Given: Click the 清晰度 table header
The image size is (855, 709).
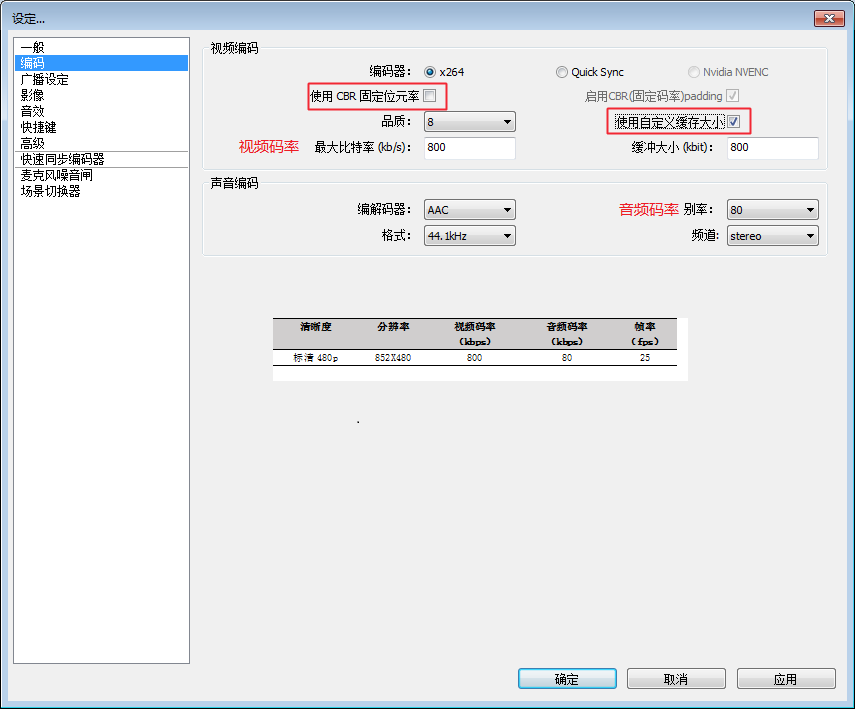Looking at the screenshot, I should coord(316,327).
